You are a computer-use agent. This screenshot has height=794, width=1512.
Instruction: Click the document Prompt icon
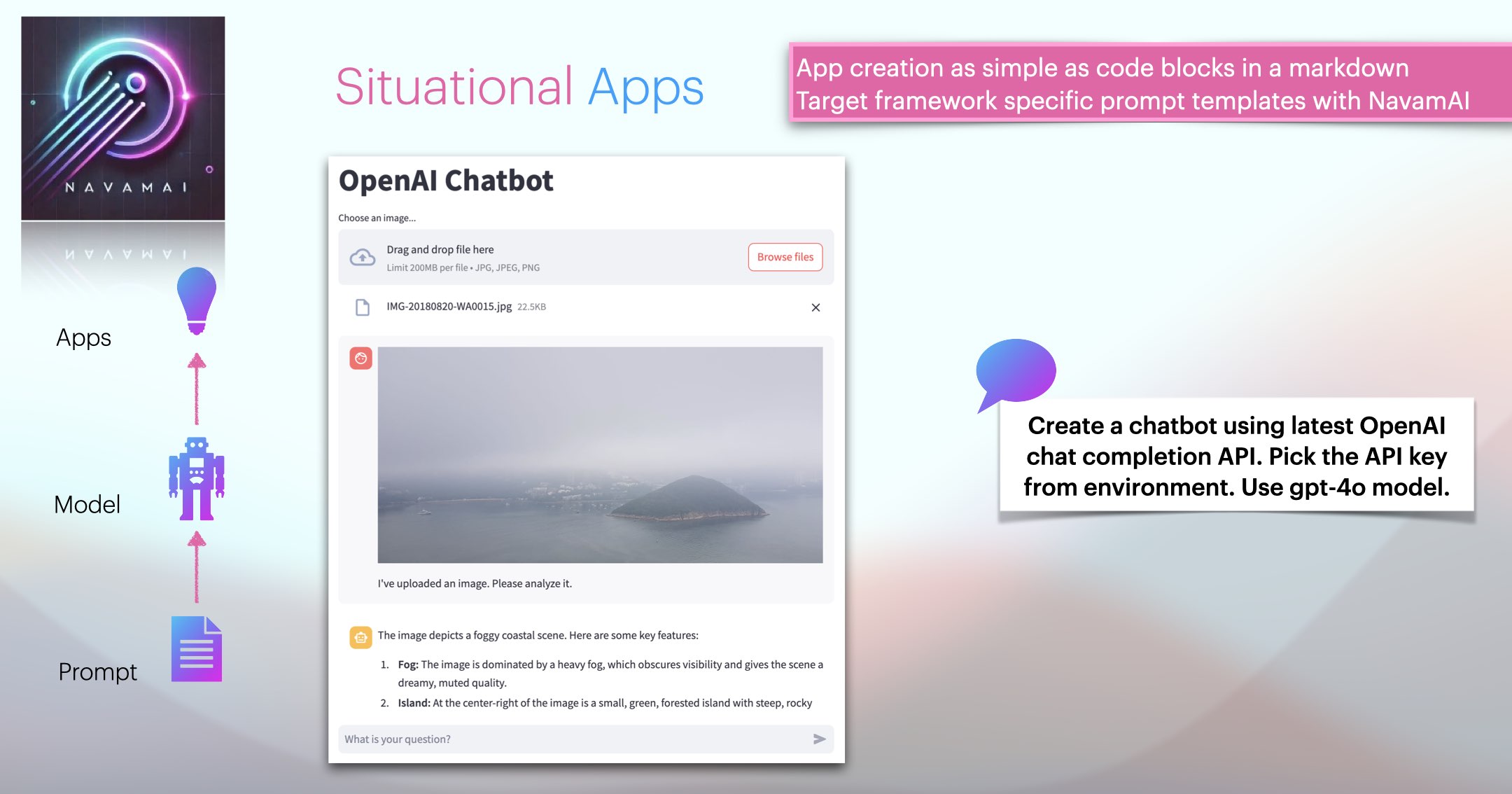click(197, 649)
